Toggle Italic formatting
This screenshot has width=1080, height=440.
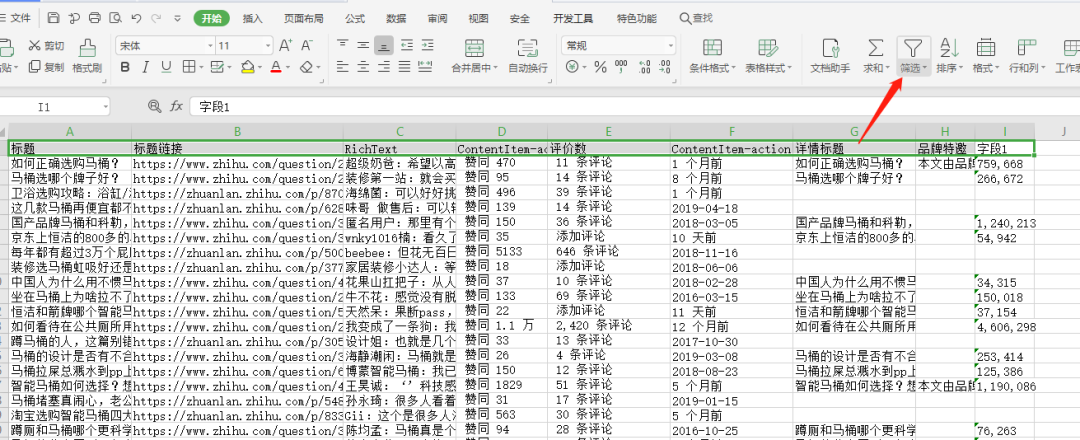point(145,67)
